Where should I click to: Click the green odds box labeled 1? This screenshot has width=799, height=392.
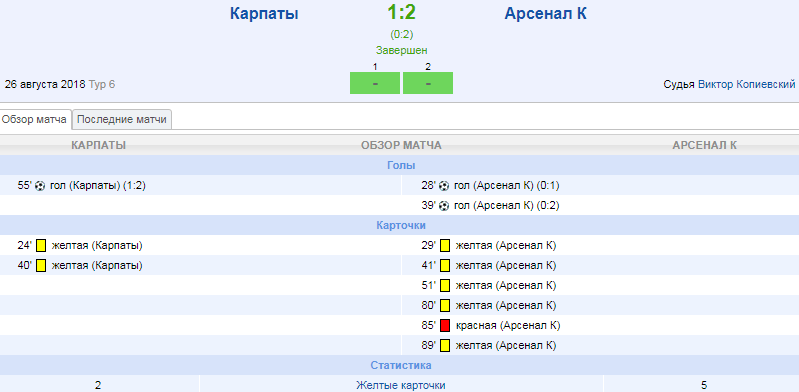tap(375, 83)
